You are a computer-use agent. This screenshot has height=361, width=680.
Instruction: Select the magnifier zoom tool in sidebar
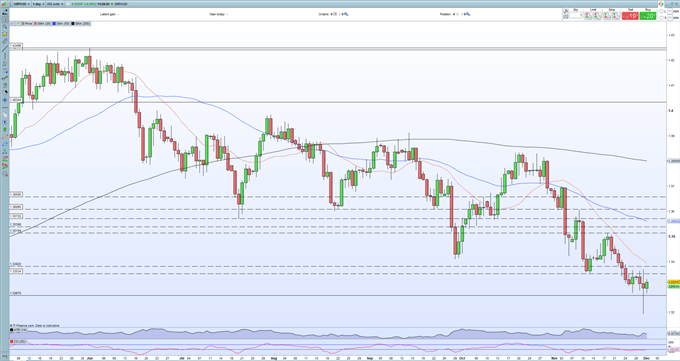click(x=4, y=26)
